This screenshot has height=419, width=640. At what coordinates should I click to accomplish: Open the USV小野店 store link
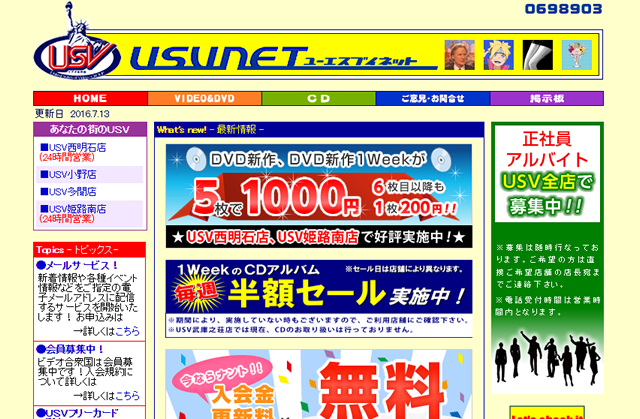[x=69, y=175]
